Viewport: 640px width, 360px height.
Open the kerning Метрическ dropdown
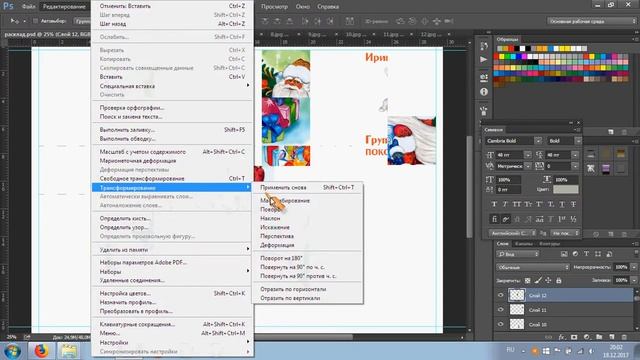click(528, 166)
